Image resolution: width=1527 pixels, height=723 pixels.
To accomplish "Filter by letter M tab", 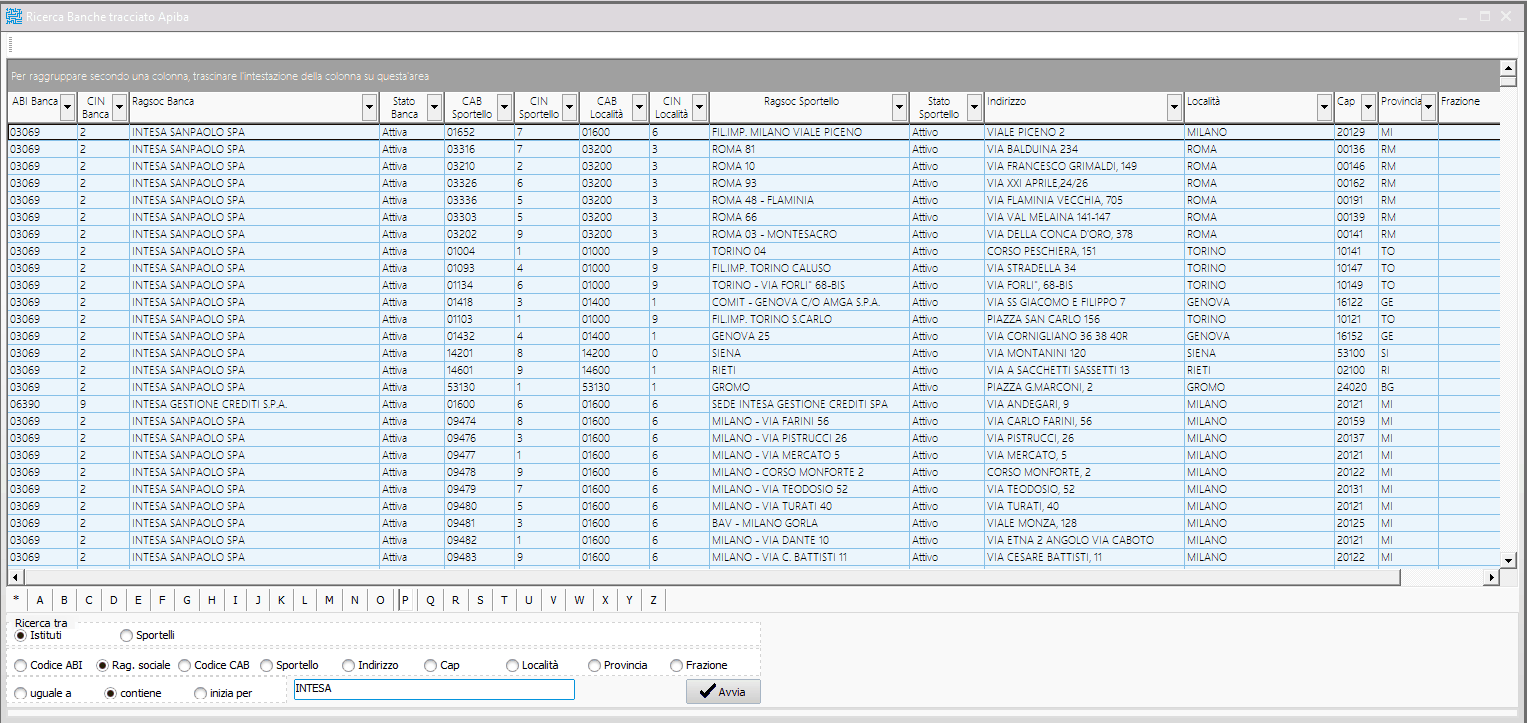I will (329, 600).
